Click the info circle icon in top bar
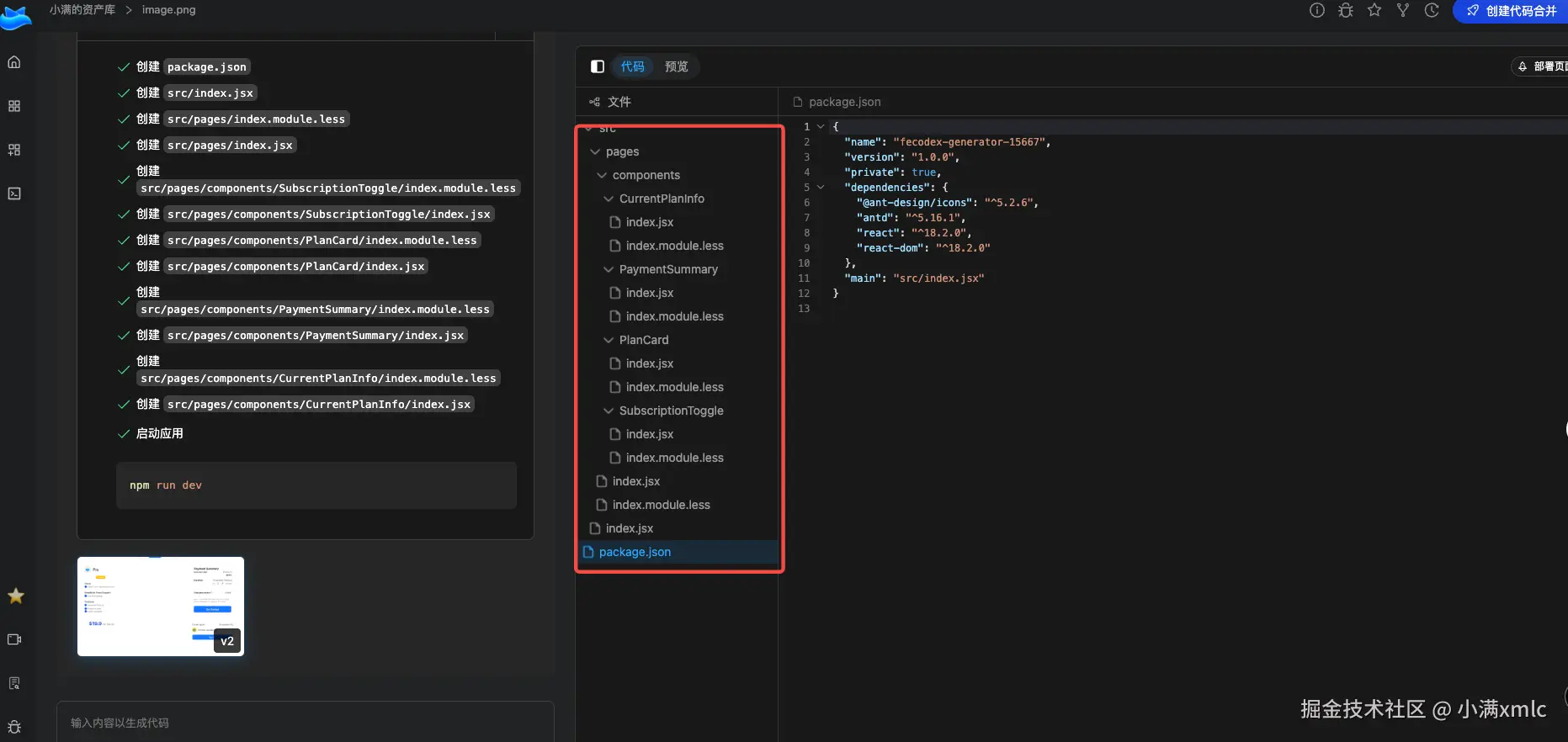The height and width of the screenshot is (742, 1568). (x=1317, y=10)
